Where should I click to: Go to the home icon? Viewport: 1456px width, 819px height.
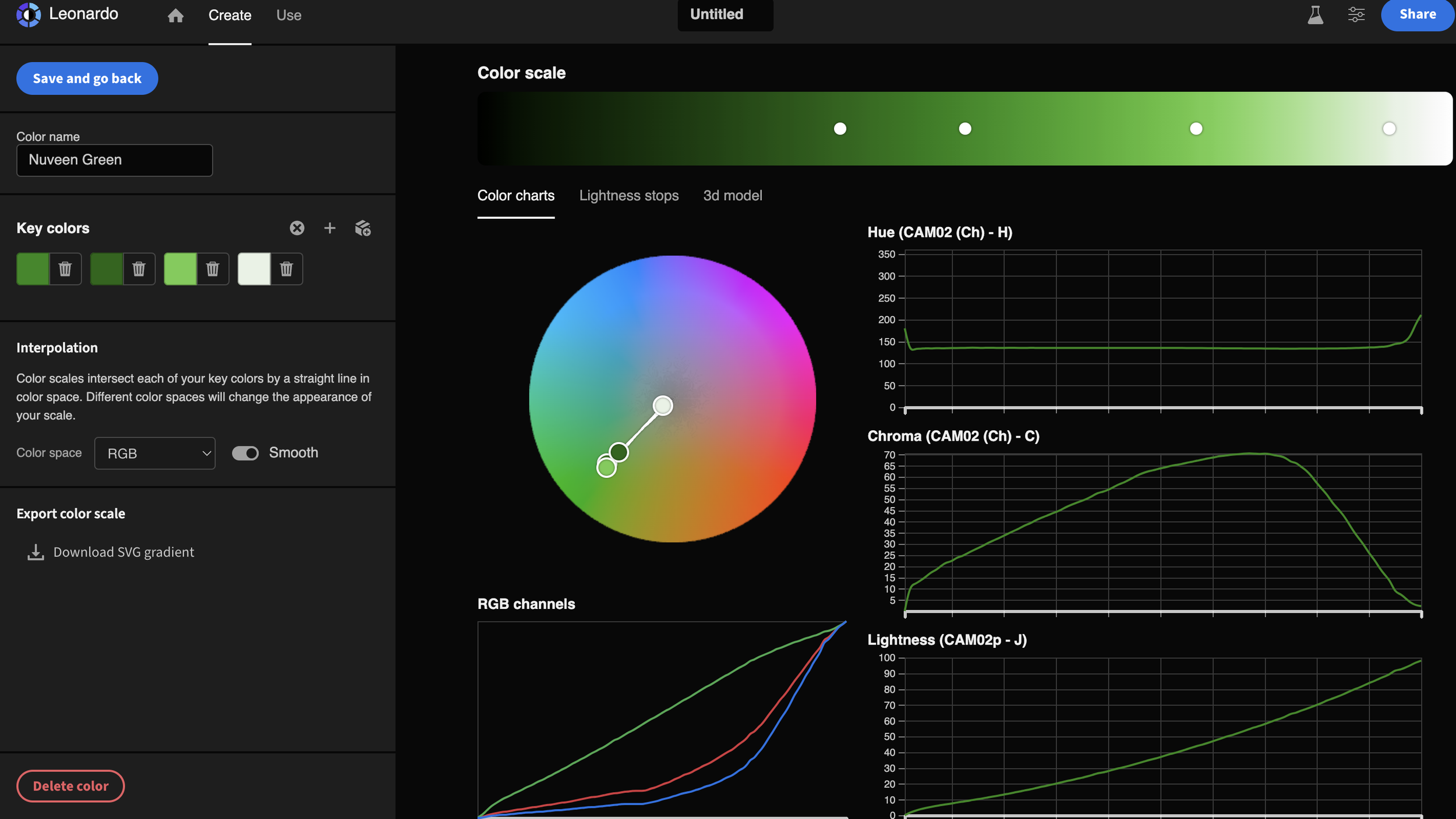click(x=175, y=16)
